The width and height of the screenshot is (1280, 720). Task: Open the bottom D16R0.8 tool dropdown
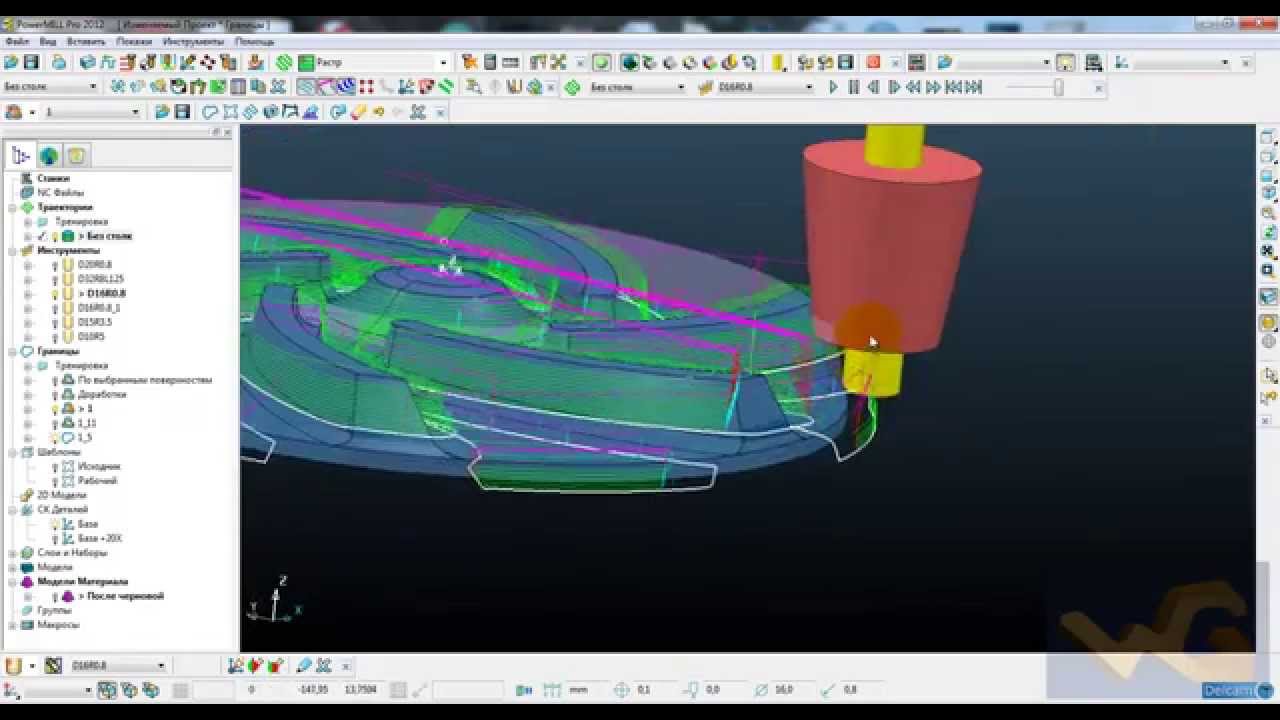[x=161, y=666]
